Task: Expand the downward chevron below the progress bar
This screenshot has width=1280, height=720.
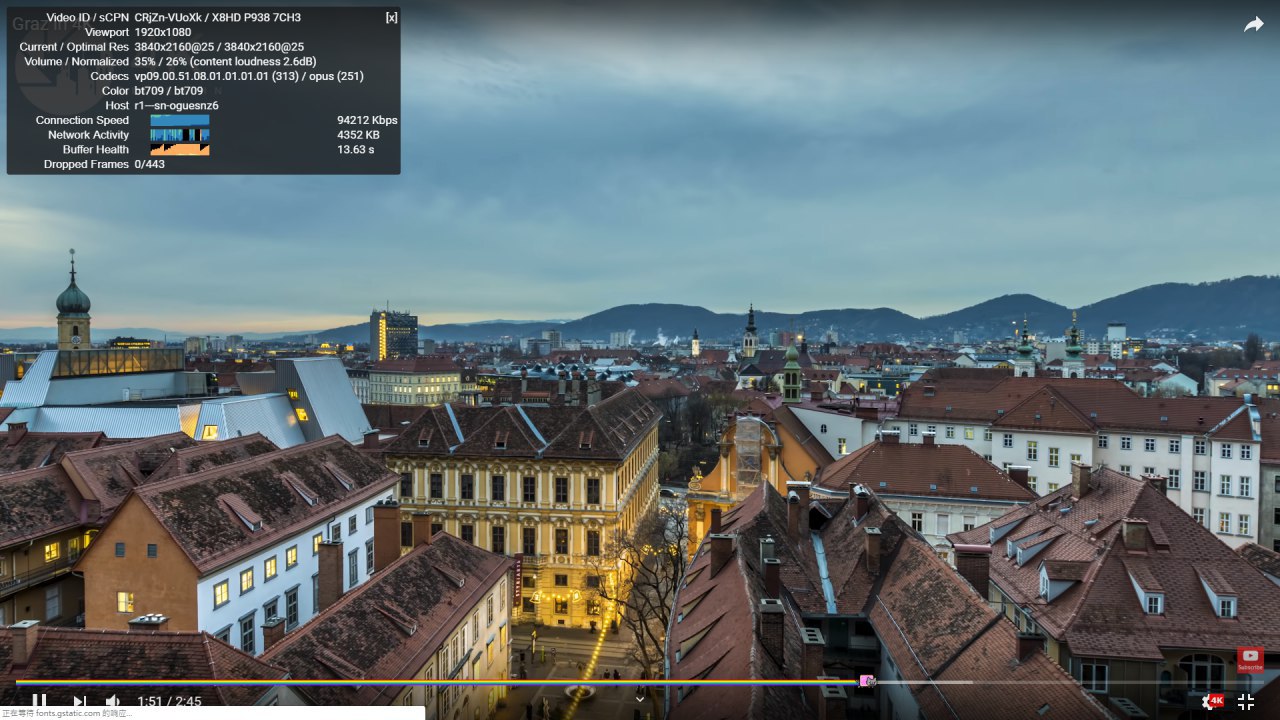Action: [x=640, y=700]
